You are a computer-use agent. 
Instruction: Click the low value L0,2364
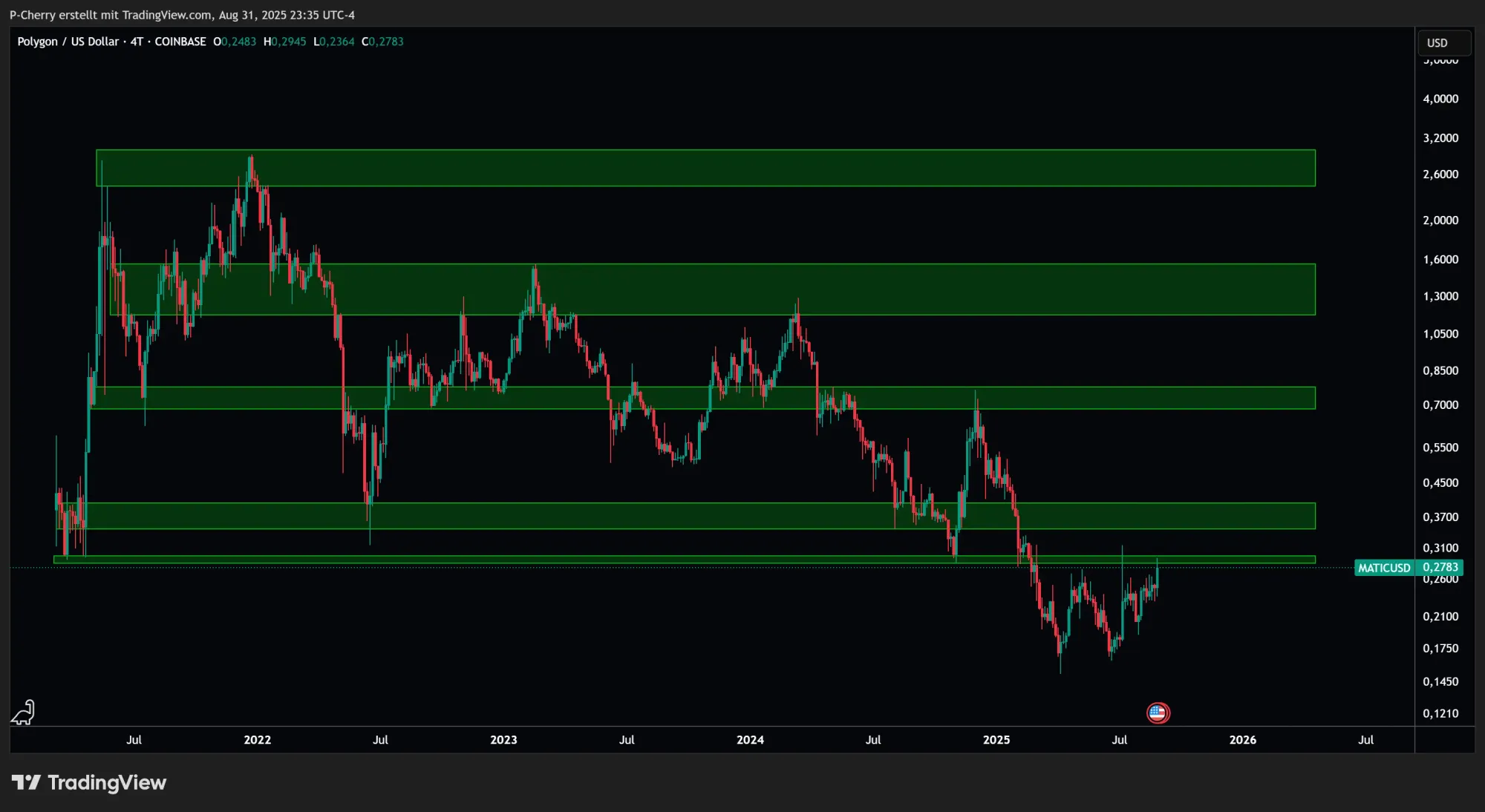coord(334,42)
